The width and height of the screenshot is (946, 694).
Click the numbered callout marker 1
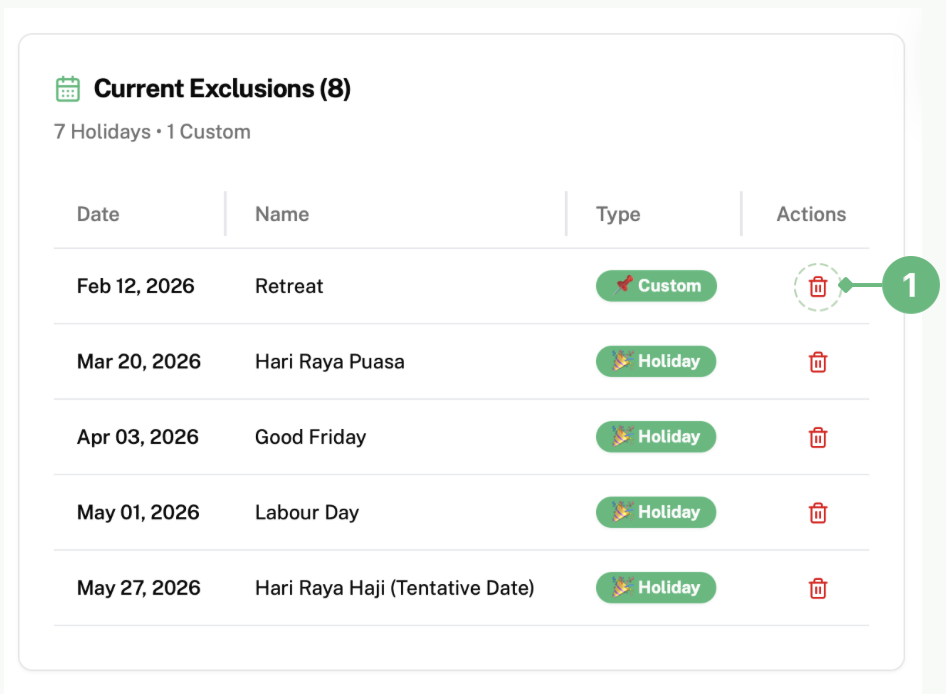909,286
